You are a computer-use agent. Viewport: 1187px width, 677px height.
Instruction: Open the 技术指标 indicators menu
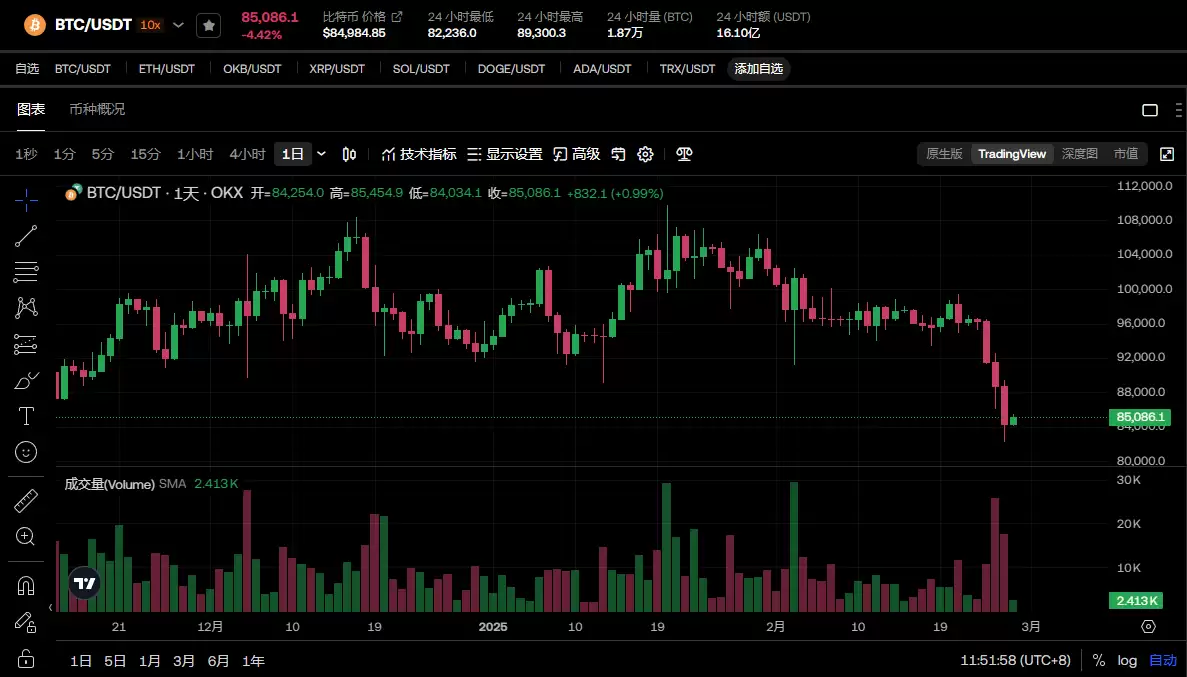pos(419,154)
